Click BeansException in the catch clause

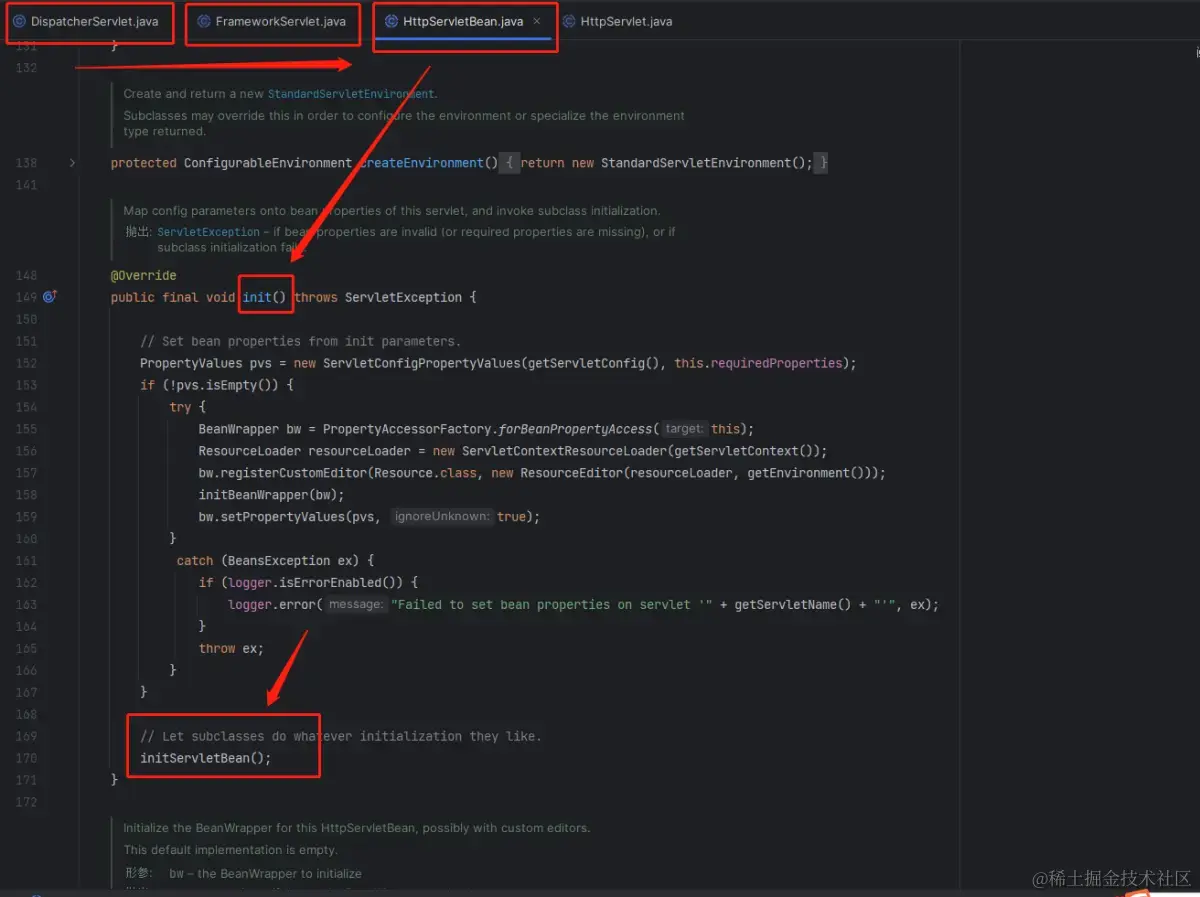tap(279, 561)
